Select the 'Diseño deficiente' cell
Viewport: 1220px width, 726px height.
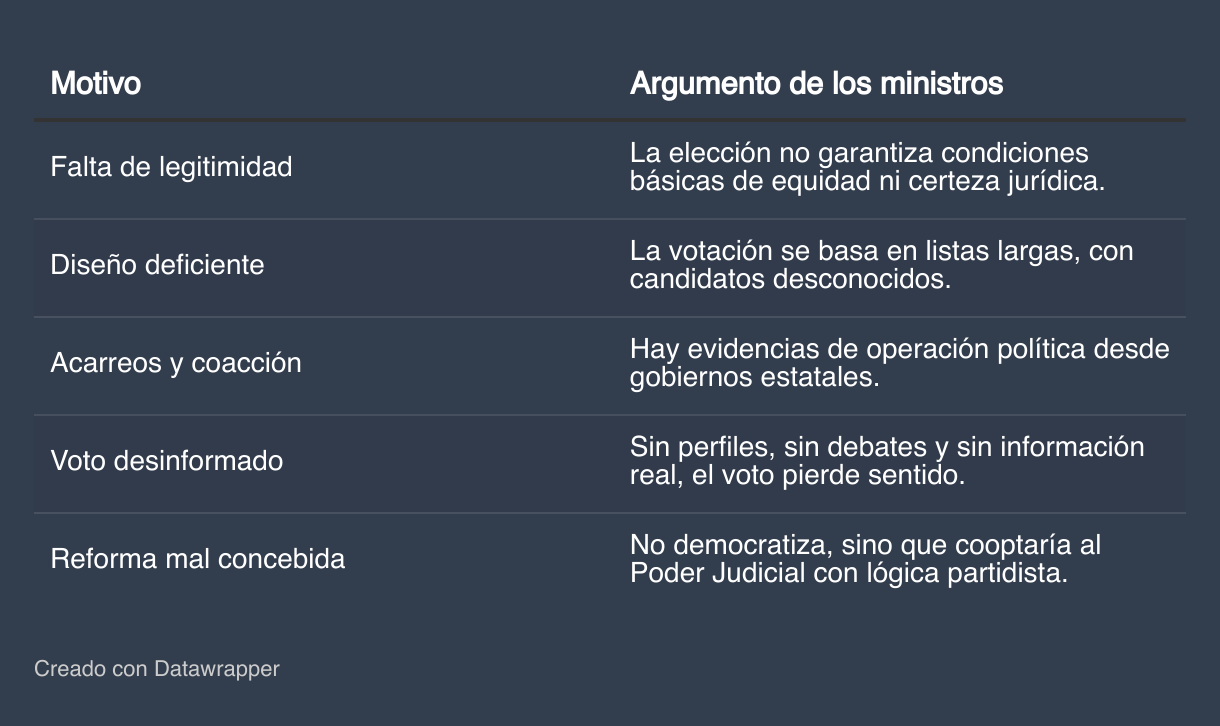tap(157, 265)
